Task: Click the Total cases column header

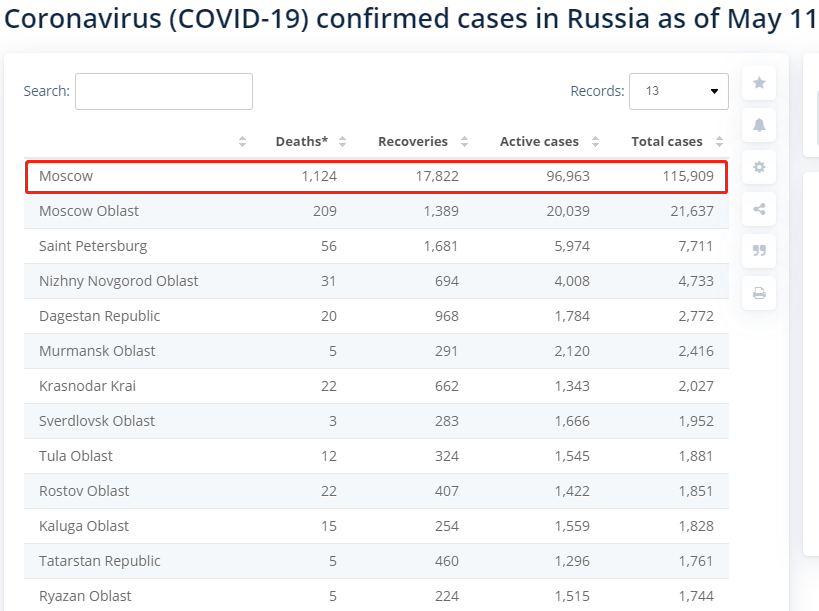Action: pyautogui.click(x=666, y=142)
